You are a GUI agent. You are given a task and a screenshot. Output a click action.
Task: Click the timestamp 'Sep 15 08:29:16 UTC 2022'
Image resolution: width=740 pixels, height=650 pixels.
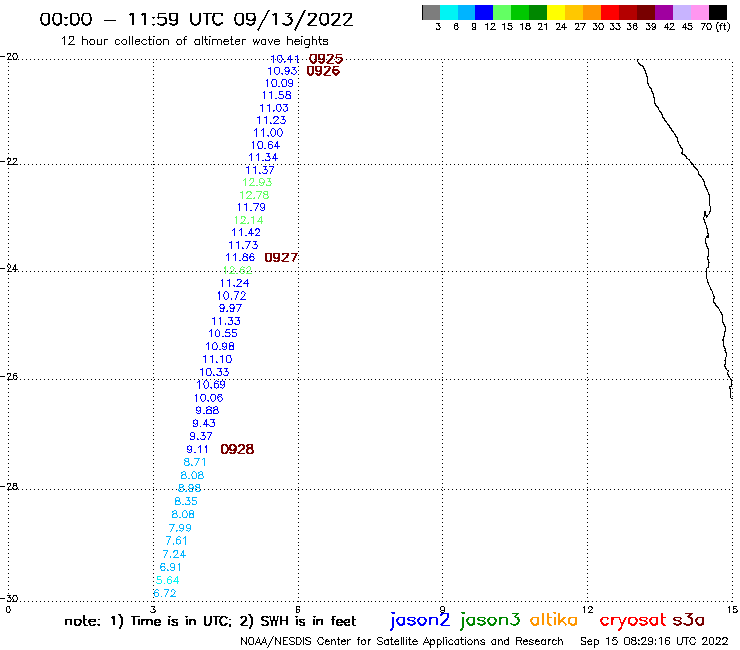coord(654,642)
